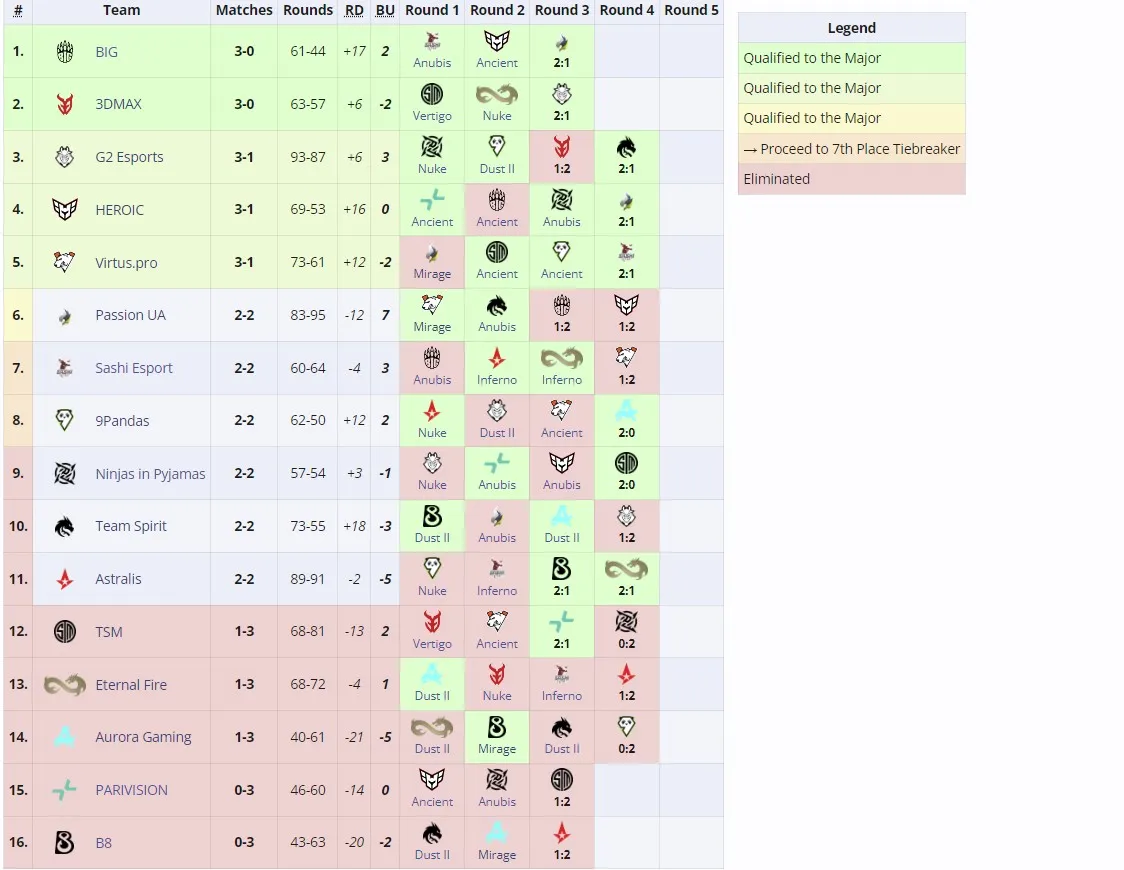Click the Legend heading
The image size is (1124, 870).
tap(852, 28)
